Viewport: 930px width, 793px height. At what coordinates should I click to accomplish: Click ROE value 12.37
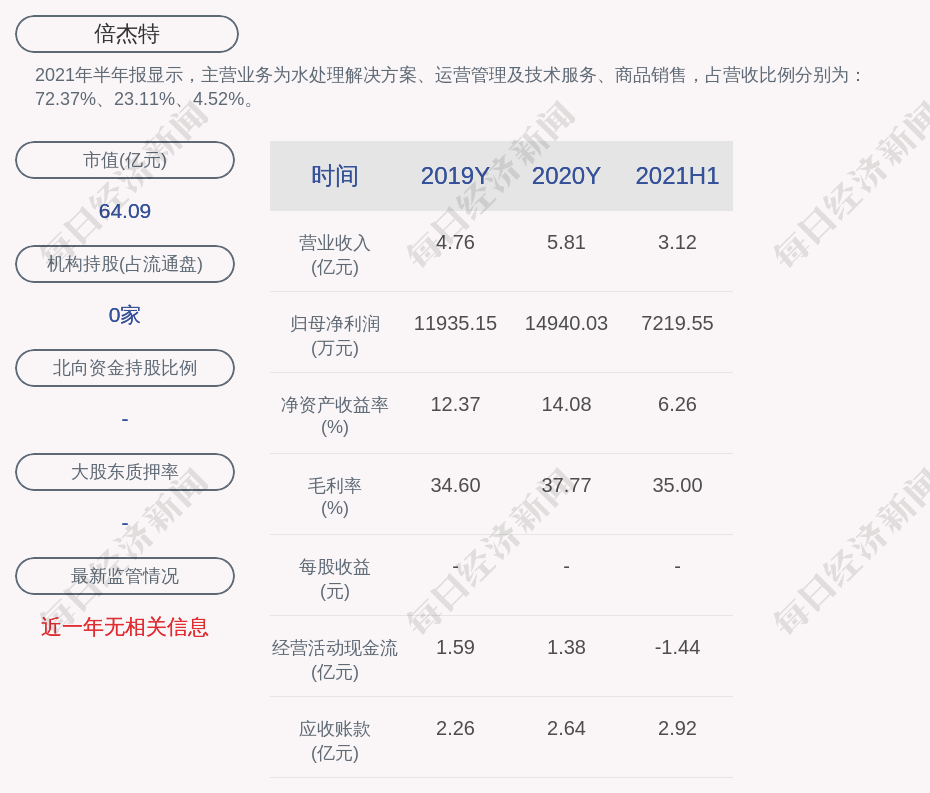[x=455, y=405]
